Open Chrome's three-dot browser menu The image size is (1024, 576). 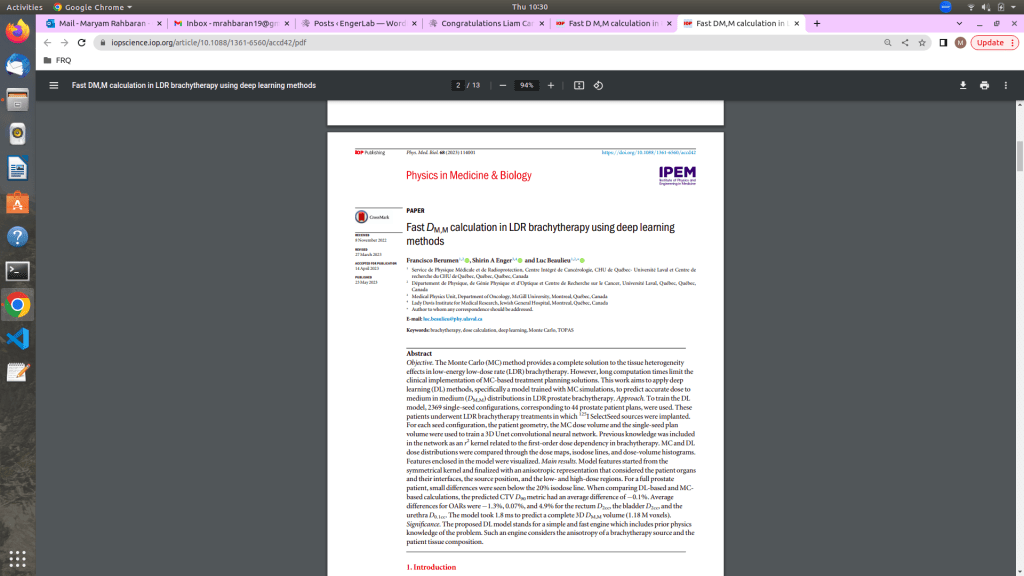(x=1013, y=43)
